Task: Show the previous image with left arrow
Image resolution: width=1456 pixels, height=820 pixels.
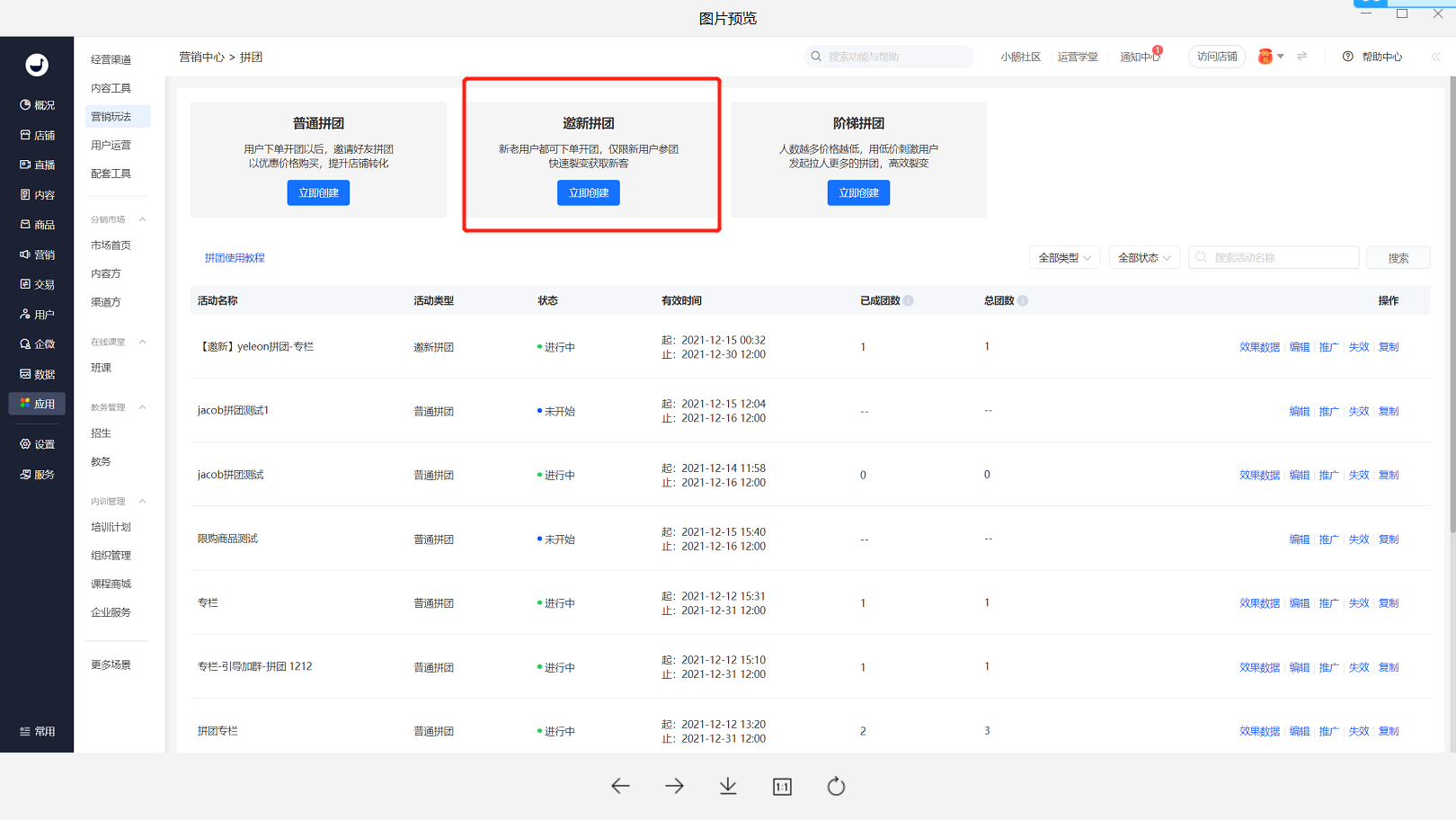Action: [x=620, y=786]
